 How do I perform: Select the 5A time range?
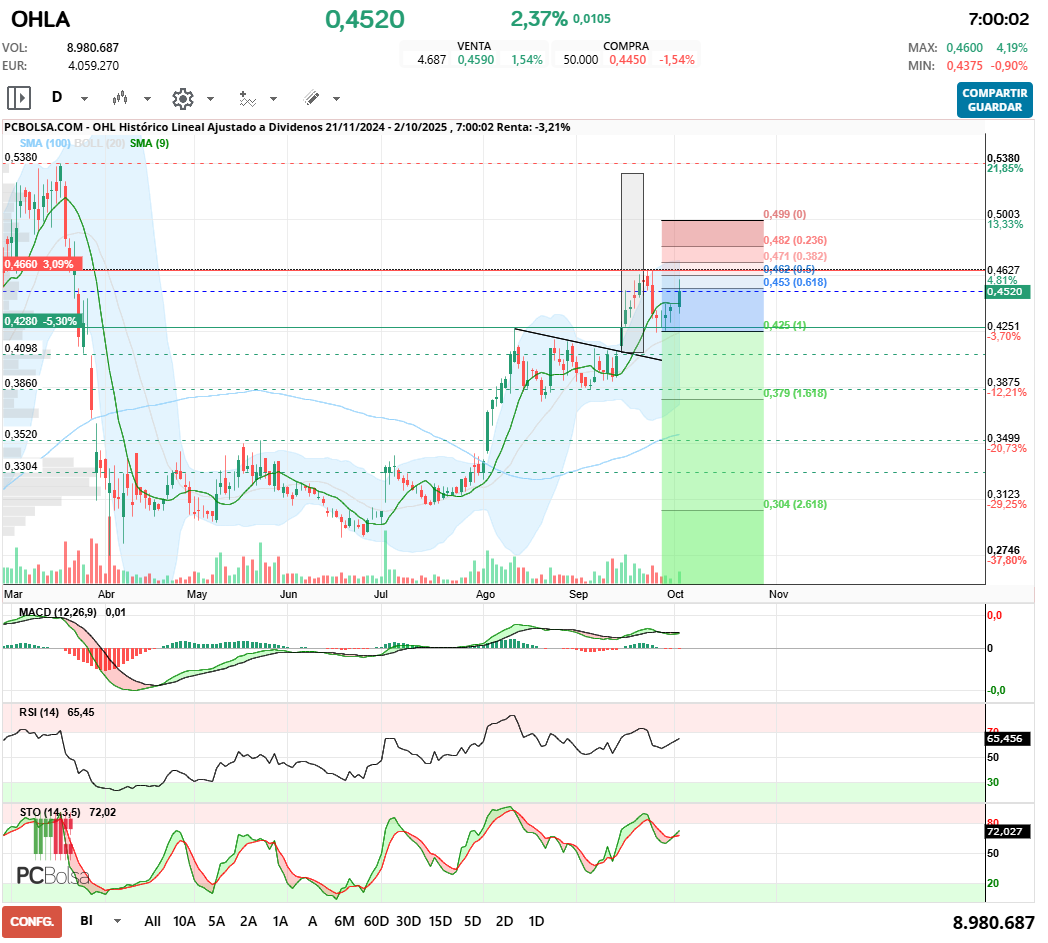[x=217, y=921]
